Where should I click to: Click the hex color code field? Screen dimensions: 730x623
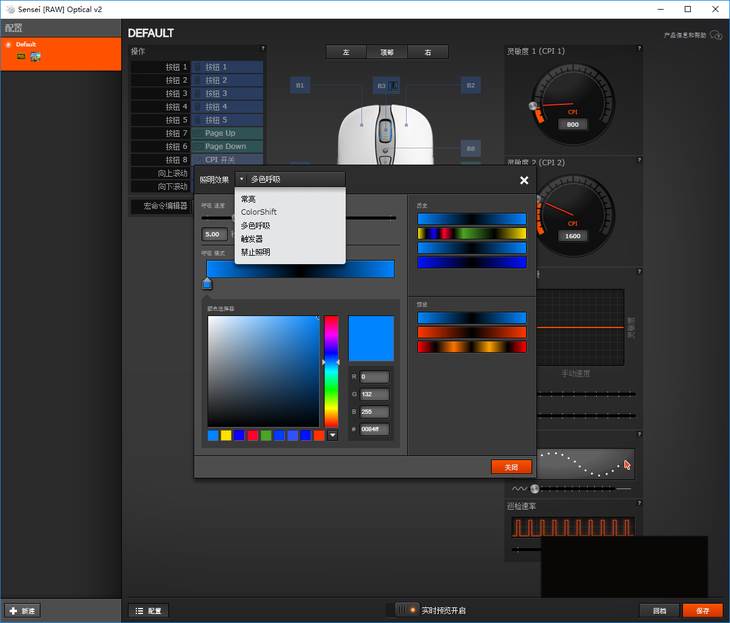(374, 429)
